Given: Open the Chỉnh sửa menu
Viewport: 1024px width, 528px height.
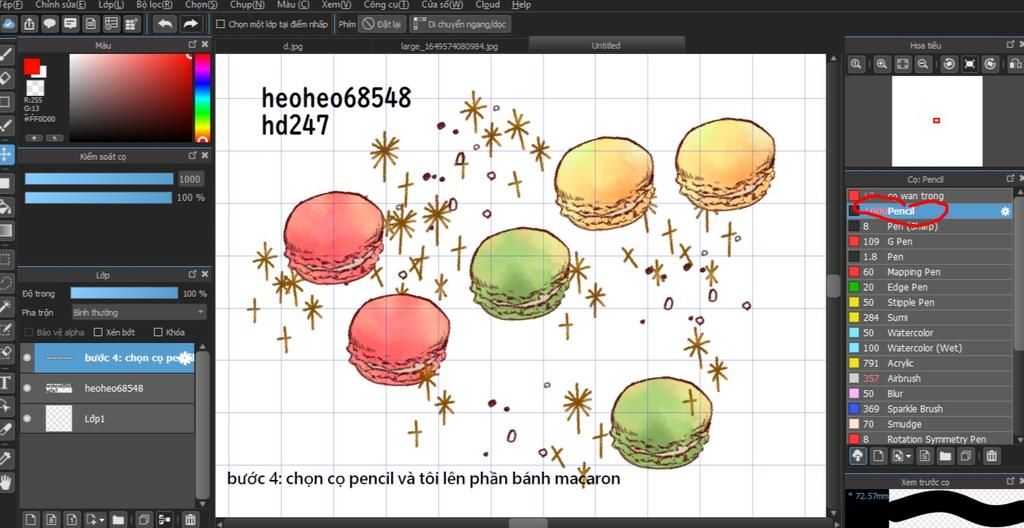Looking at the screenshot, I should tap(61, 5).
